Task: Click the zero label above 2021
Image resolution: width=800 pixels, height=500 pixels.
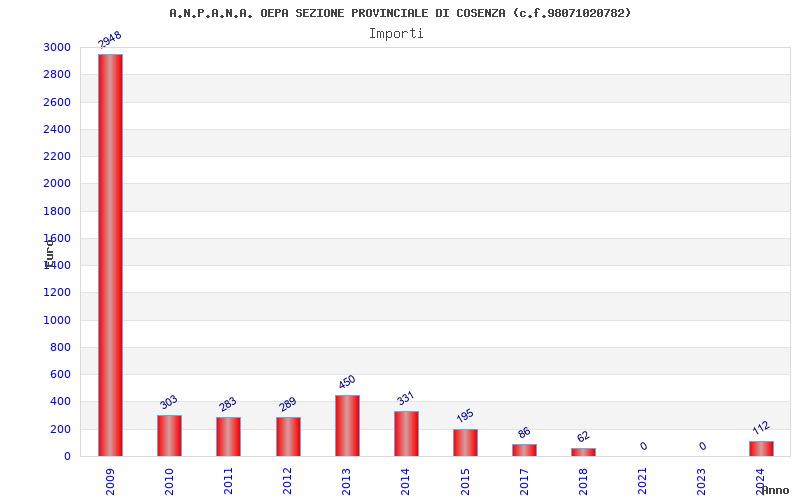Action: [643, 446]
